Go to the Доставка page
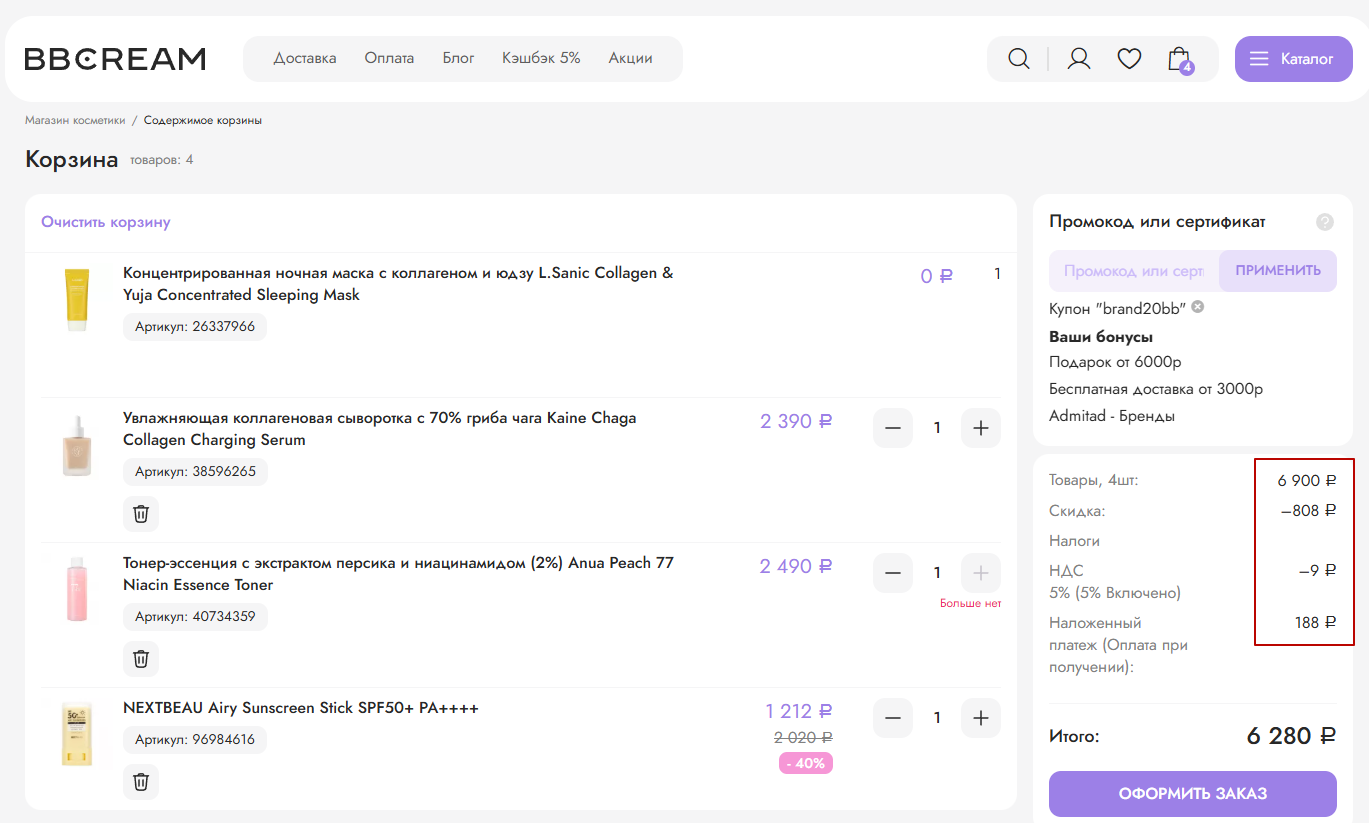The image size is (1369, 823). [305, 58]
